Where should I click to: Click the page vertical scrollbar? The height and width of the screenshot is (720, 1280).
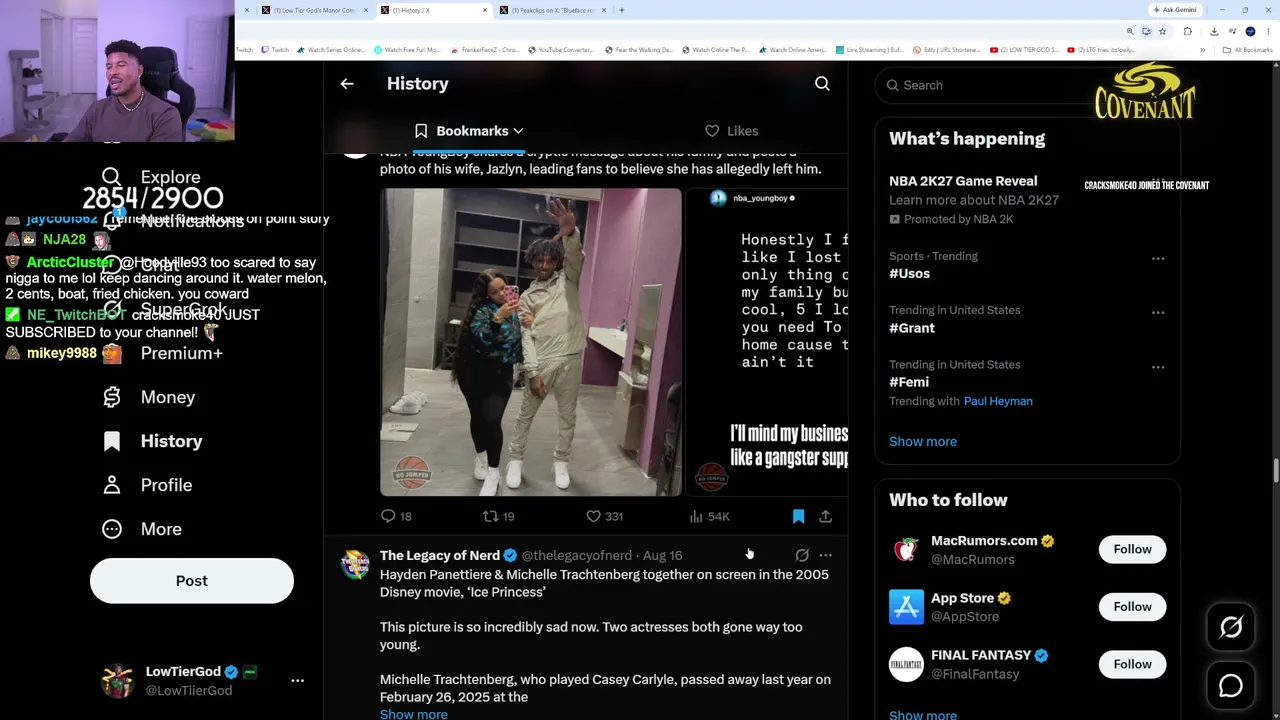click(1275, 471)
